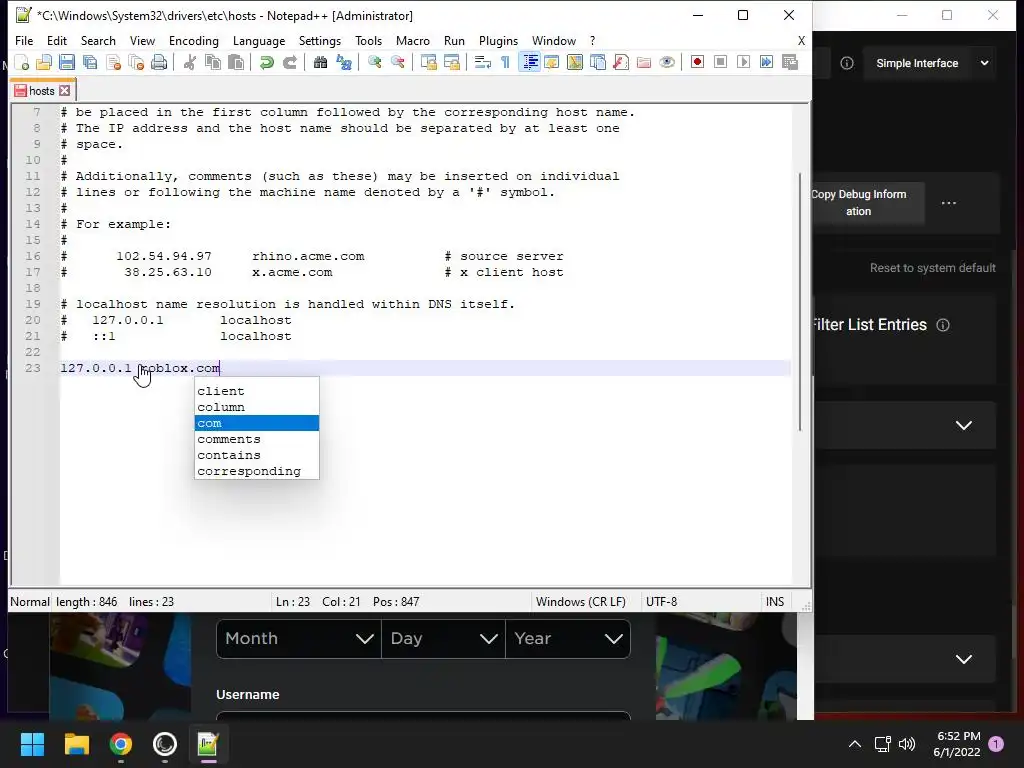Open the Search menu

[x=98, y=40]
